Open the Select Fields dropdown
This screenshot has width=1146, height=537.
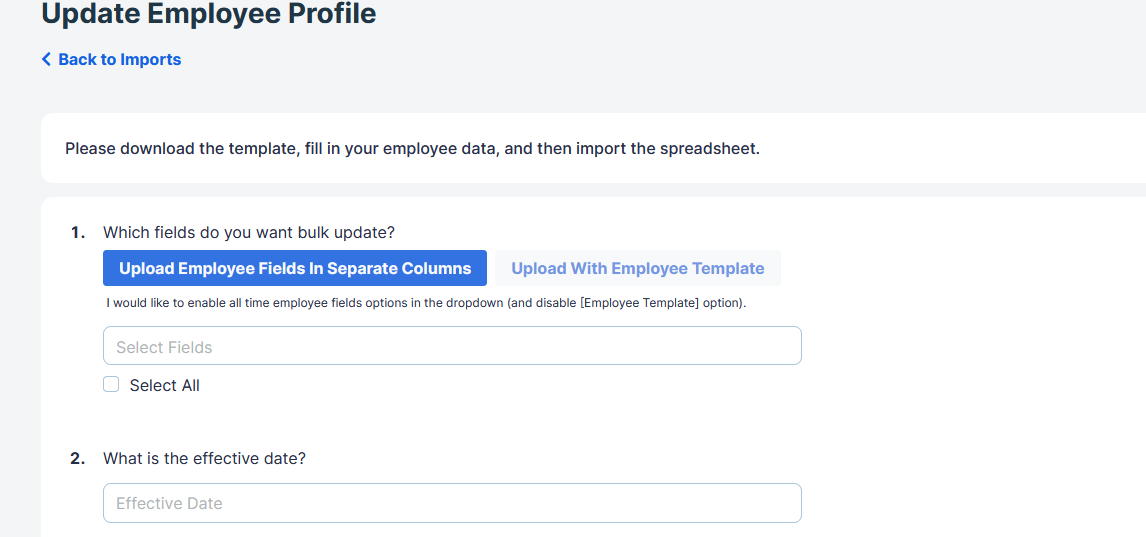(452, 346)
